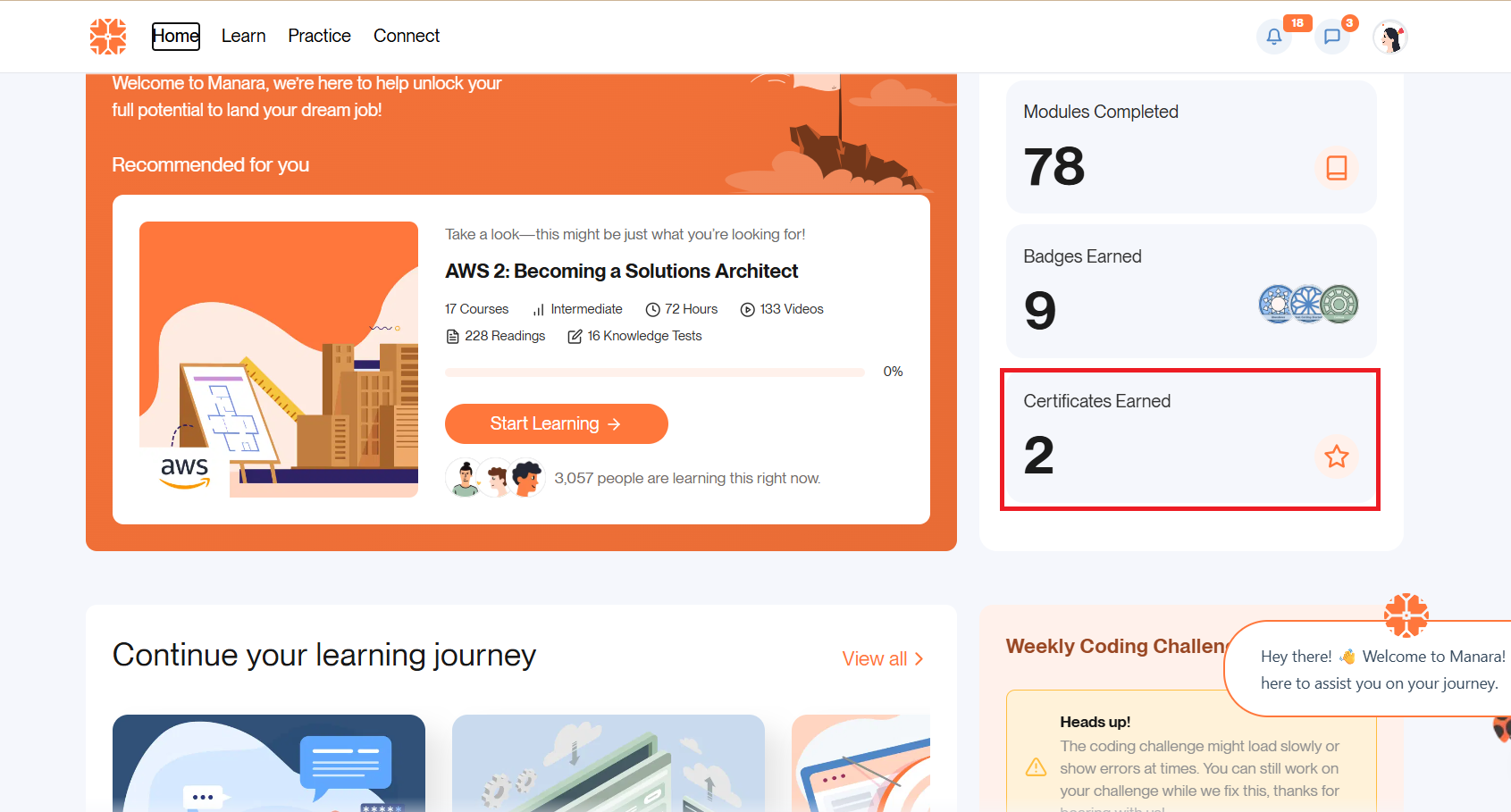Open the first course card with chat bubbles
Screen dimensions: 1511x812
pos(269,763)
